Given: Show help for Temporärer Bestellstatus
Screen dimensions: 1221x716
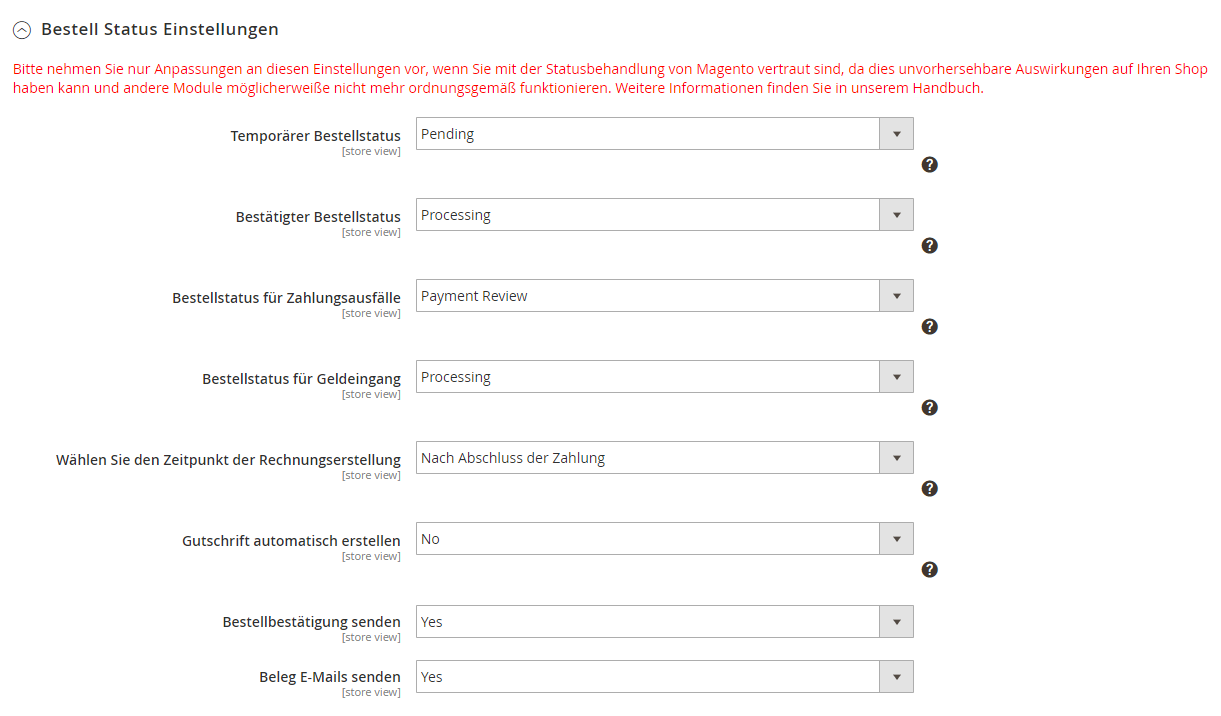Looking at the screenshot, I should pos(929,165).
